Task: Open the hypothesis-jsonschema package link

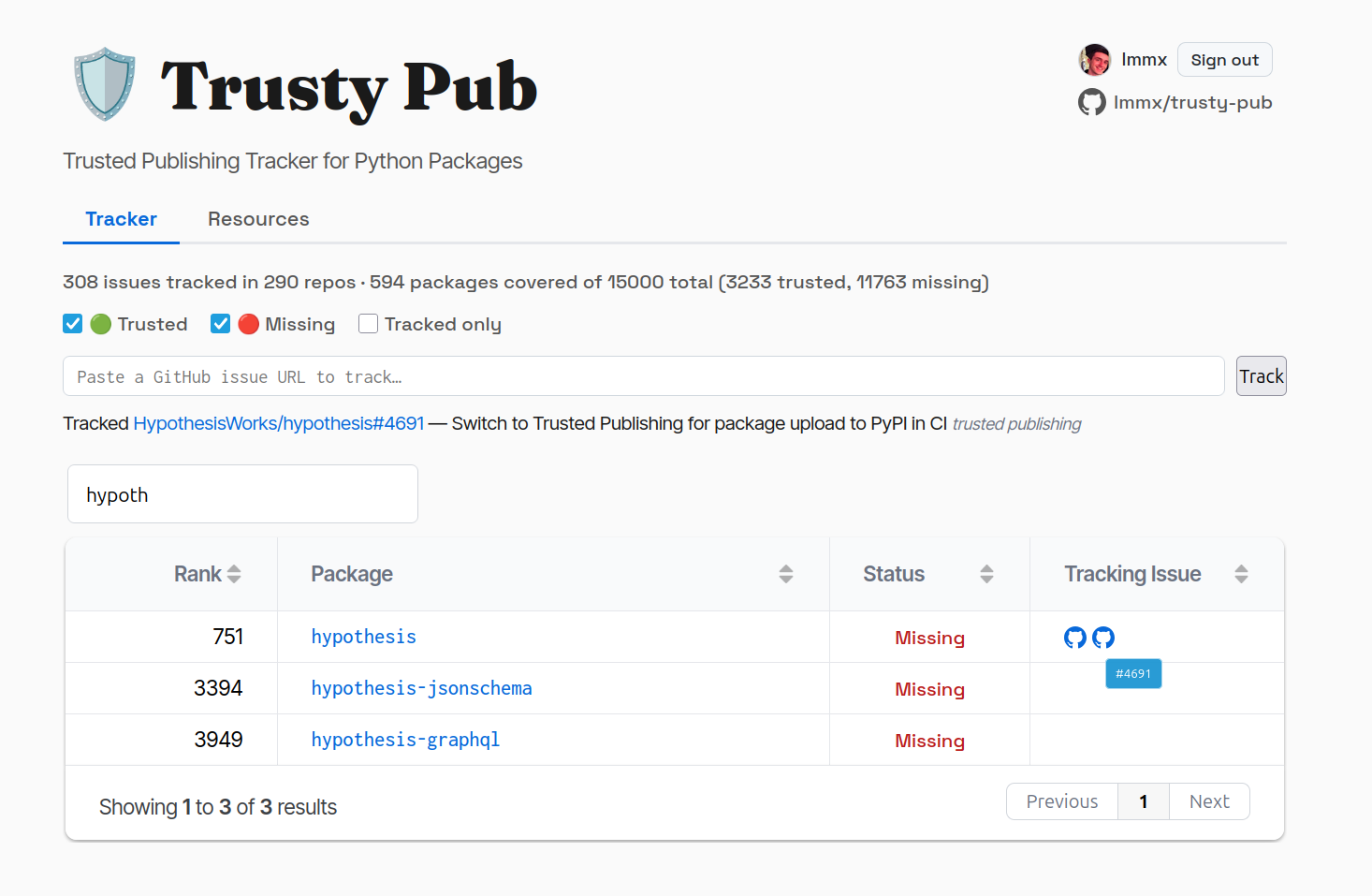Action: [x=421, y=688]
